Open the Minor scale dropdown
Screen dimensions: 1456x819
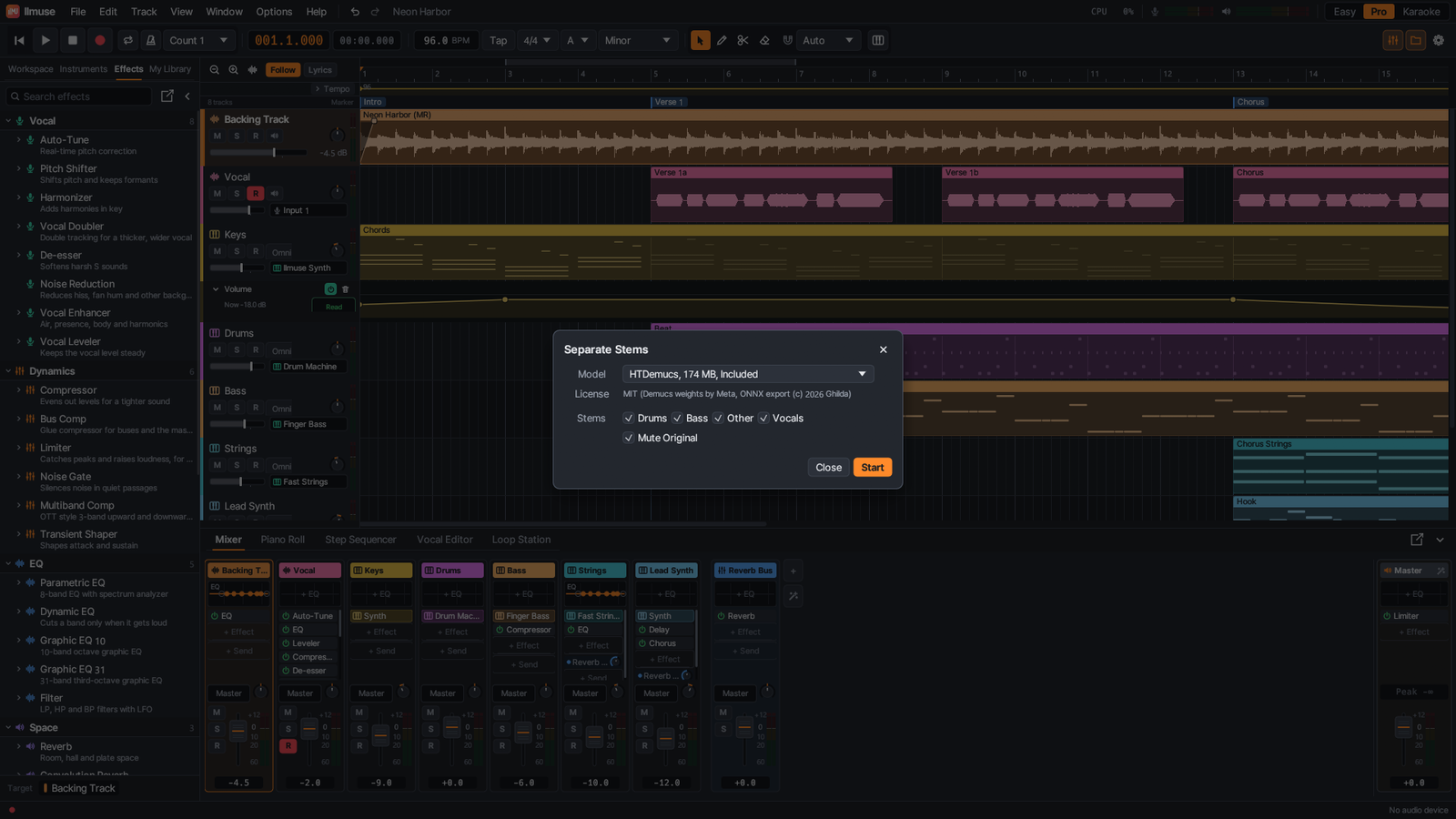click(x=637, y=40)
